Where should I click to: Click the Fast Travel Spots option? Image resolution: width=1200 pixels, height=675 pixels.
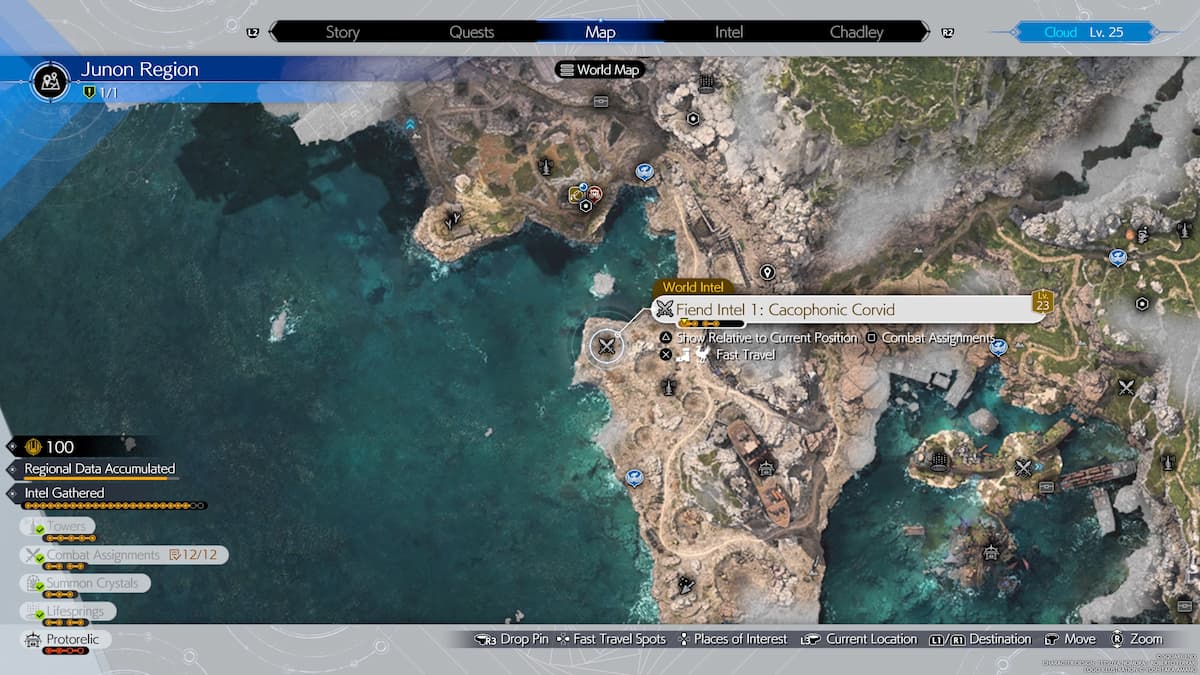click(x=610, y=639)
